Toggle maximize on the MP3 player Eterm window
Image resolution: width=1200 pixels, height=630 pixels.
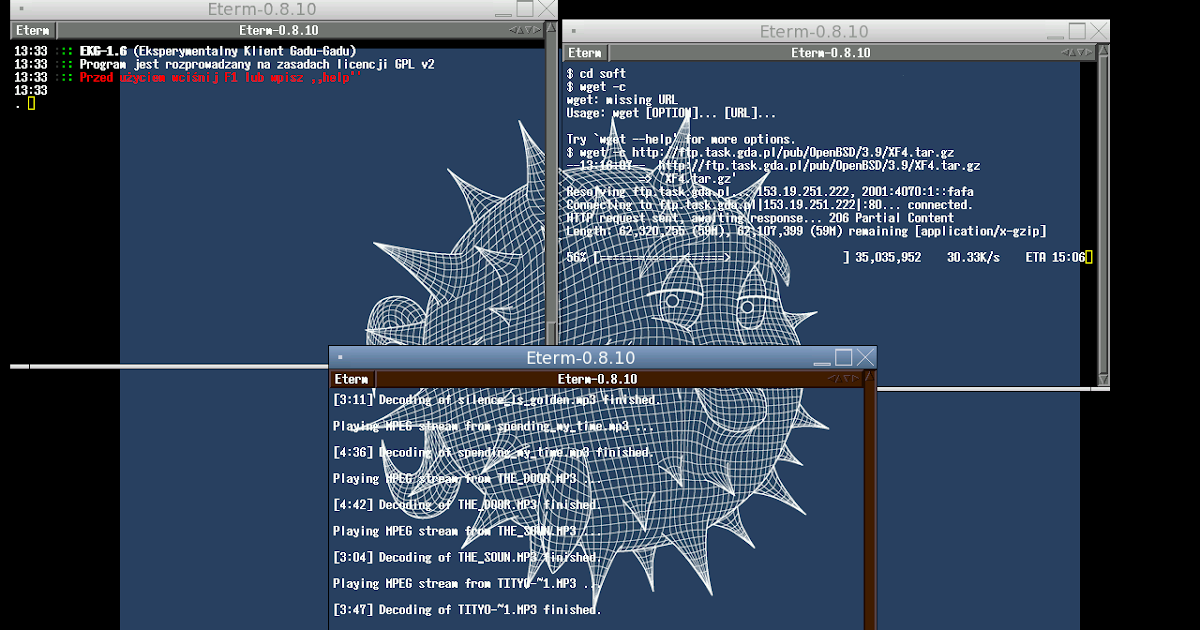(x=844, y=357)
